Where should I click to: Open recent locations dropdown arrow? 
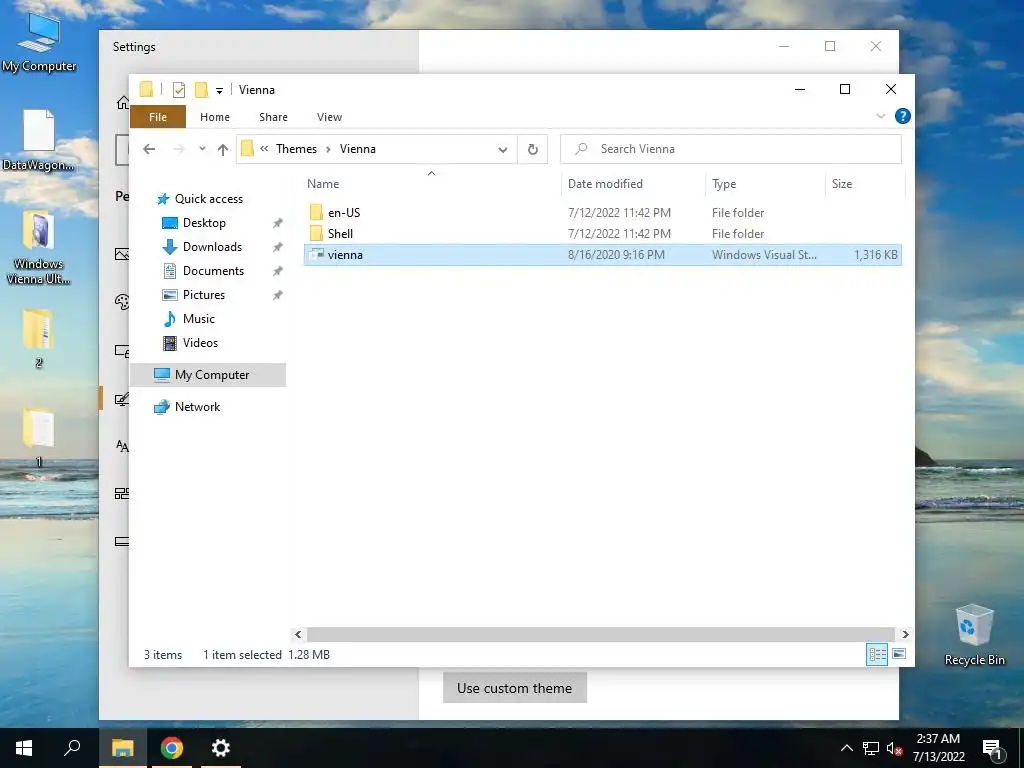click(202, 149)
